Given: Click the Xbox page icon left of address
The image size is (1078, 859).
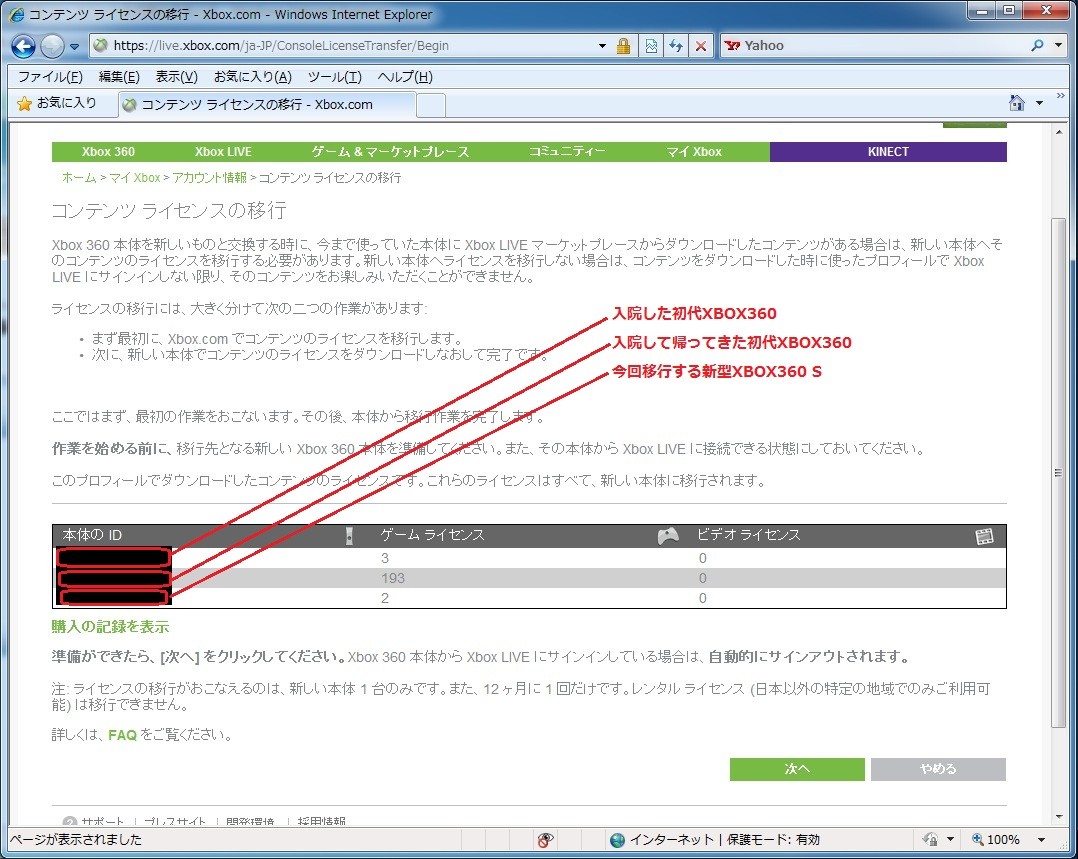Looking at the screenshot, I should (x=101, y=45).
